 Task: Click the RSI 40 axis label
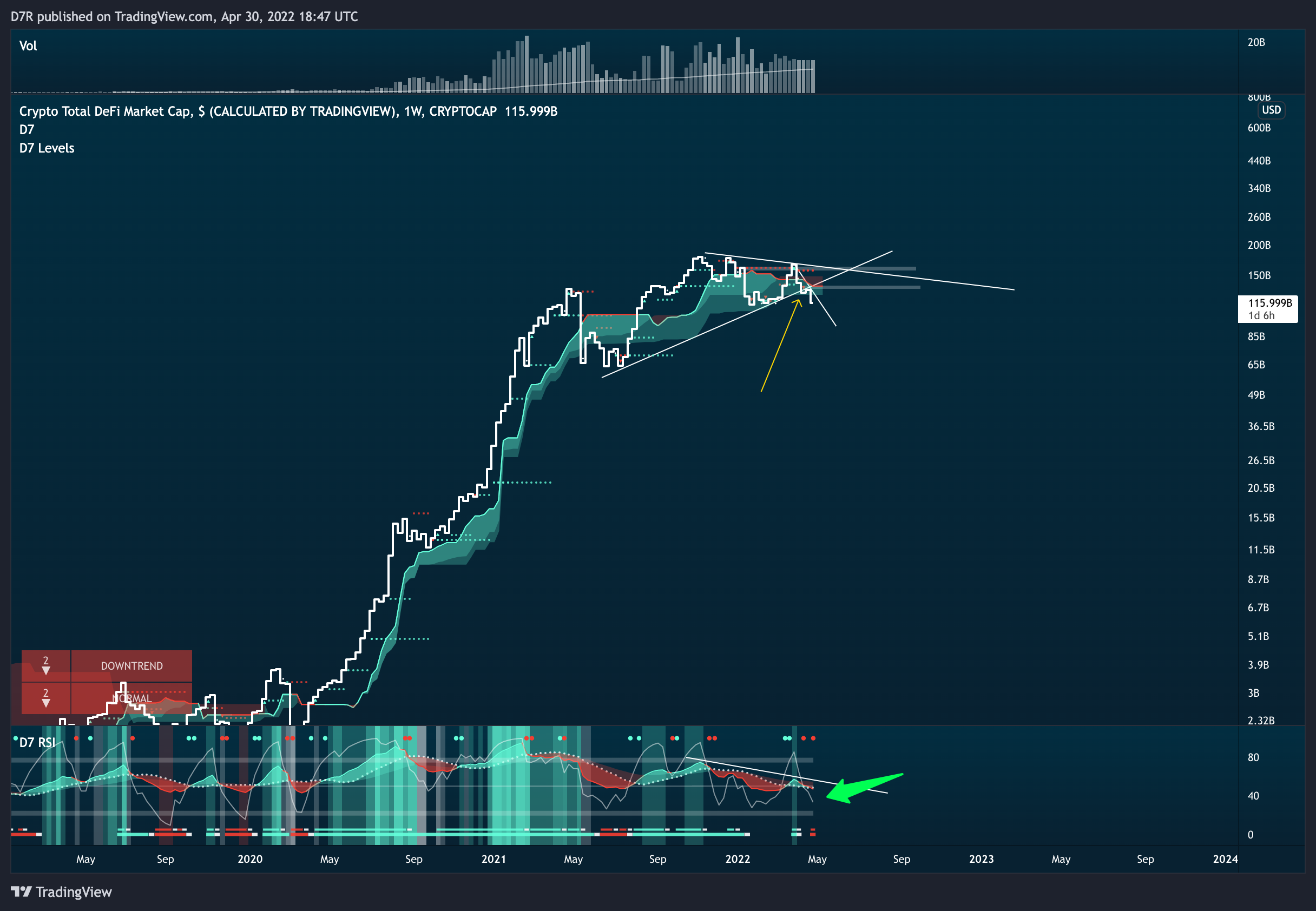point(1253,796)
